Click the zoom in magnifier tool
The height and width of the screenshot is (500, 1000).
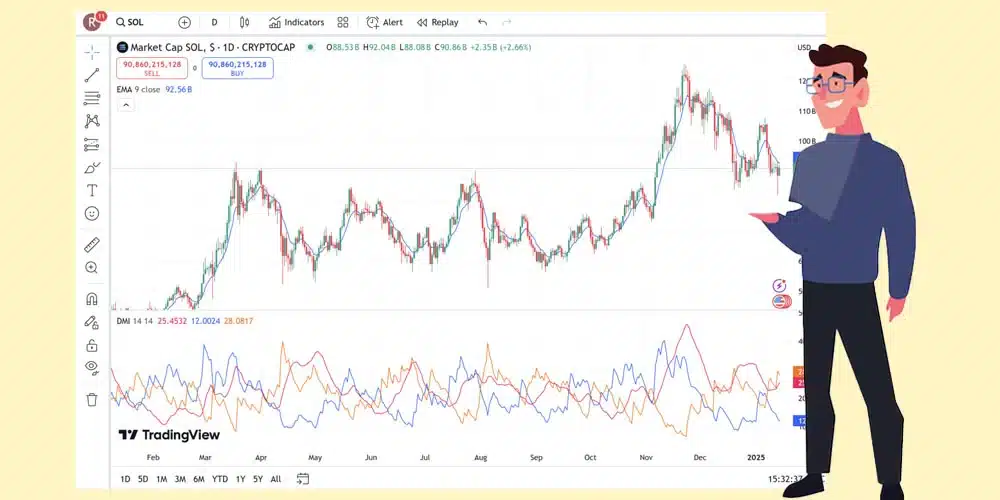coord(92,267)
